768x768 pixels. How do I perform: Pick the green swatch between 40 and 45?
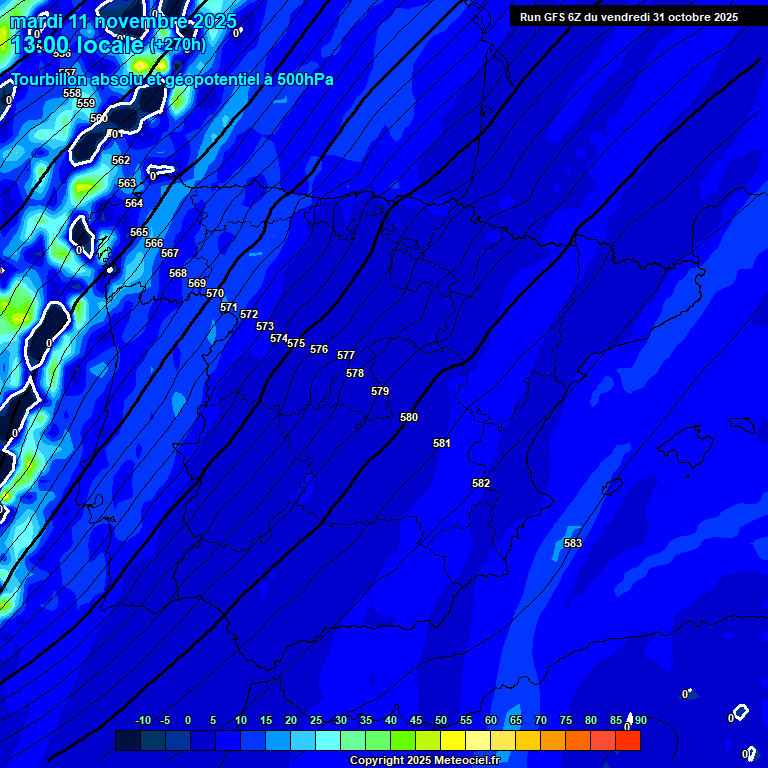(402, 740)
